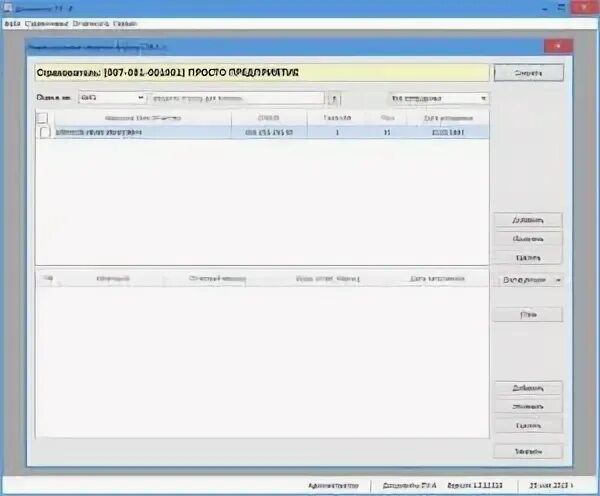Open the search-by field combo box
This screenshot has width=600, height=496.
click(112, 98)
